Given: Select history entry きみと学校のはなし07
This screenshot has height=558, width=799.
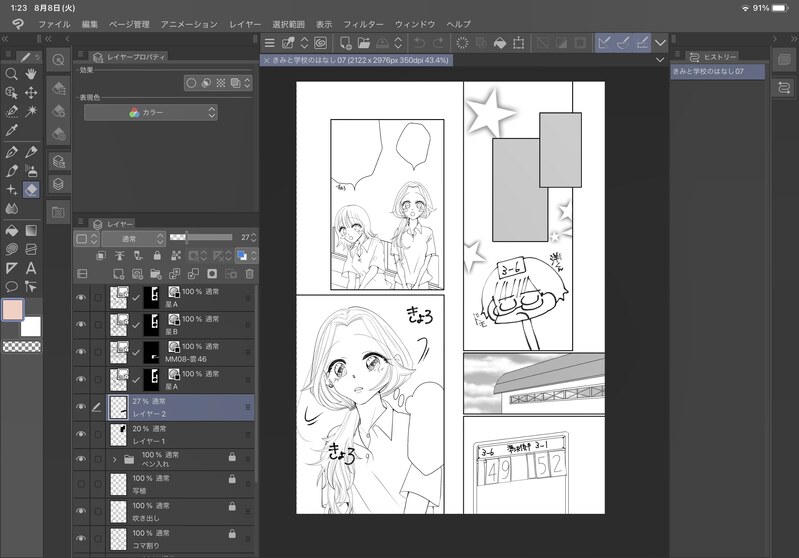Looking at the screenshot, I should coord(717,71).
